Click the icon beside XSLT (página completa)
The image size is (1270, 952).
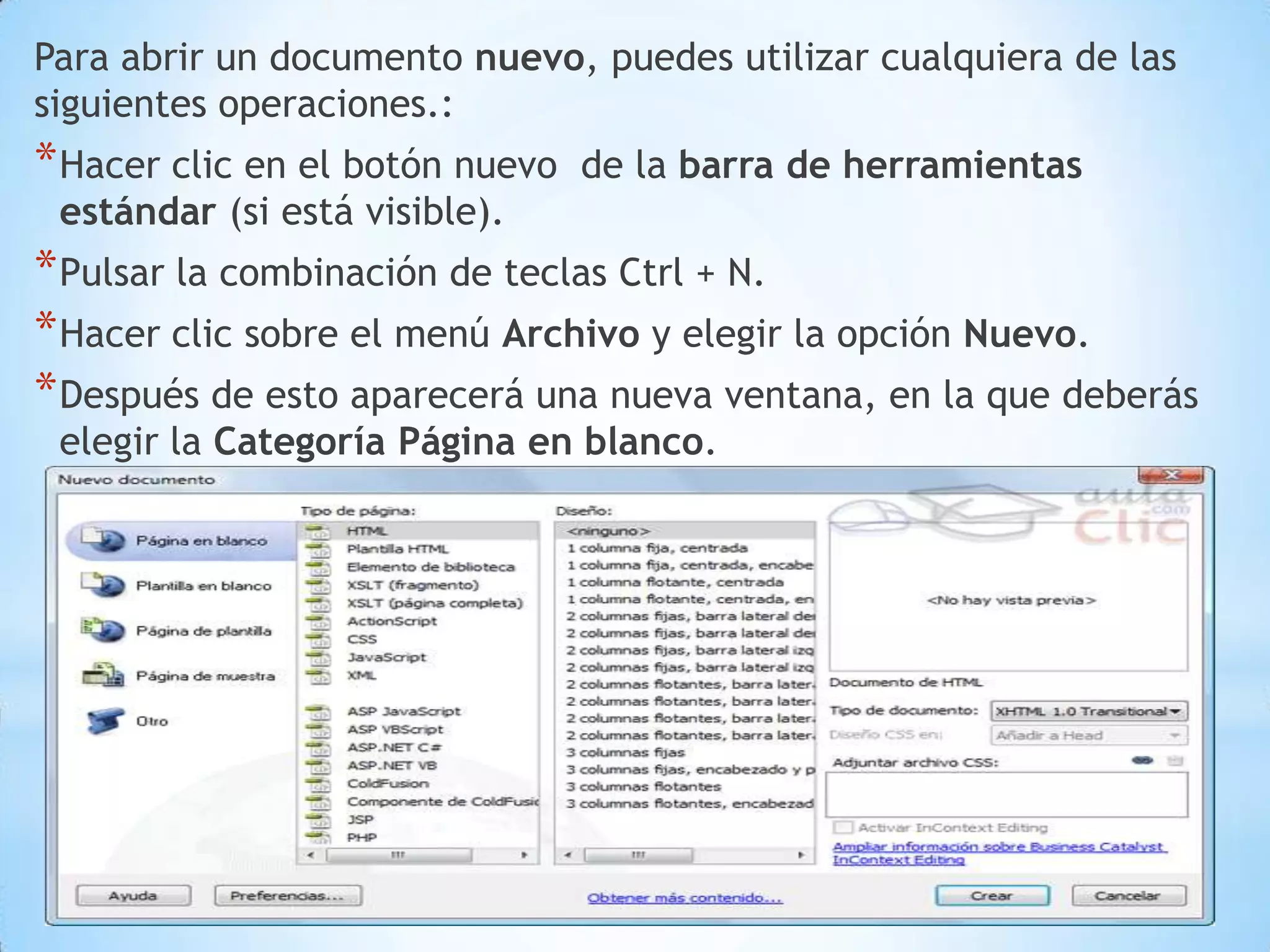click(318, 604)
